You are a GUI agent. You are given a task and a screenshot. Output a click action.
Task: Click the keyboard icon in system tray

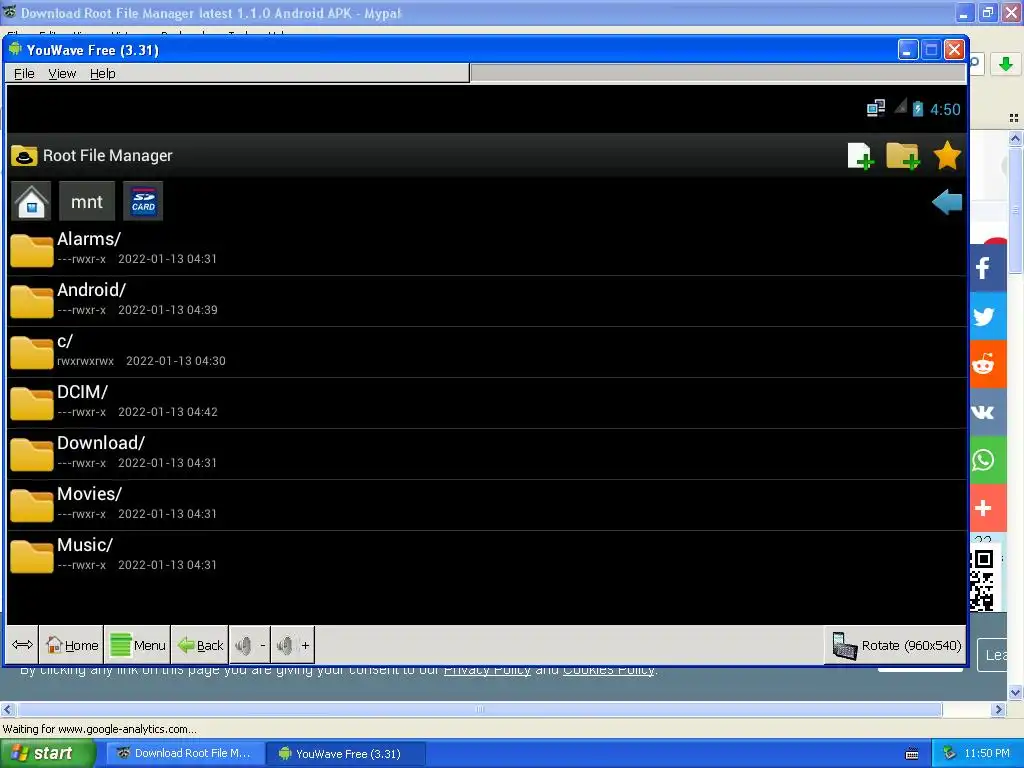(x=912, y=754)
